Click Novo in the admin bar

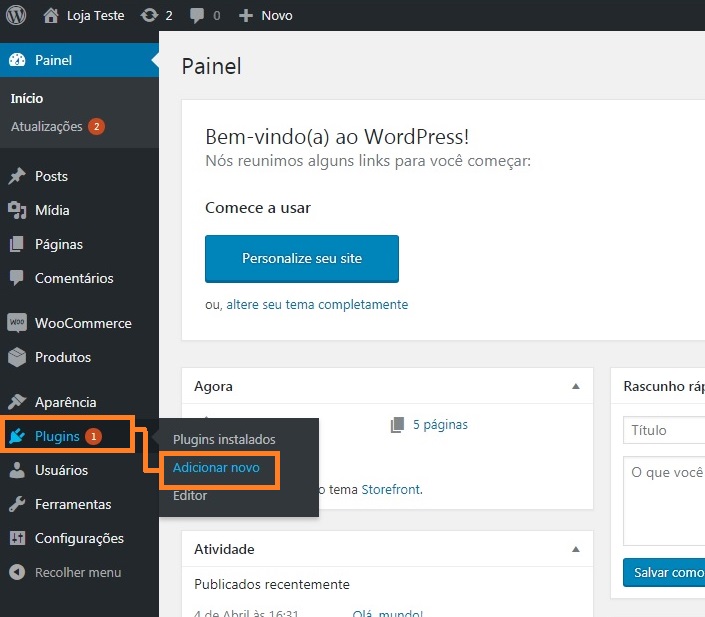pos(277,16)
